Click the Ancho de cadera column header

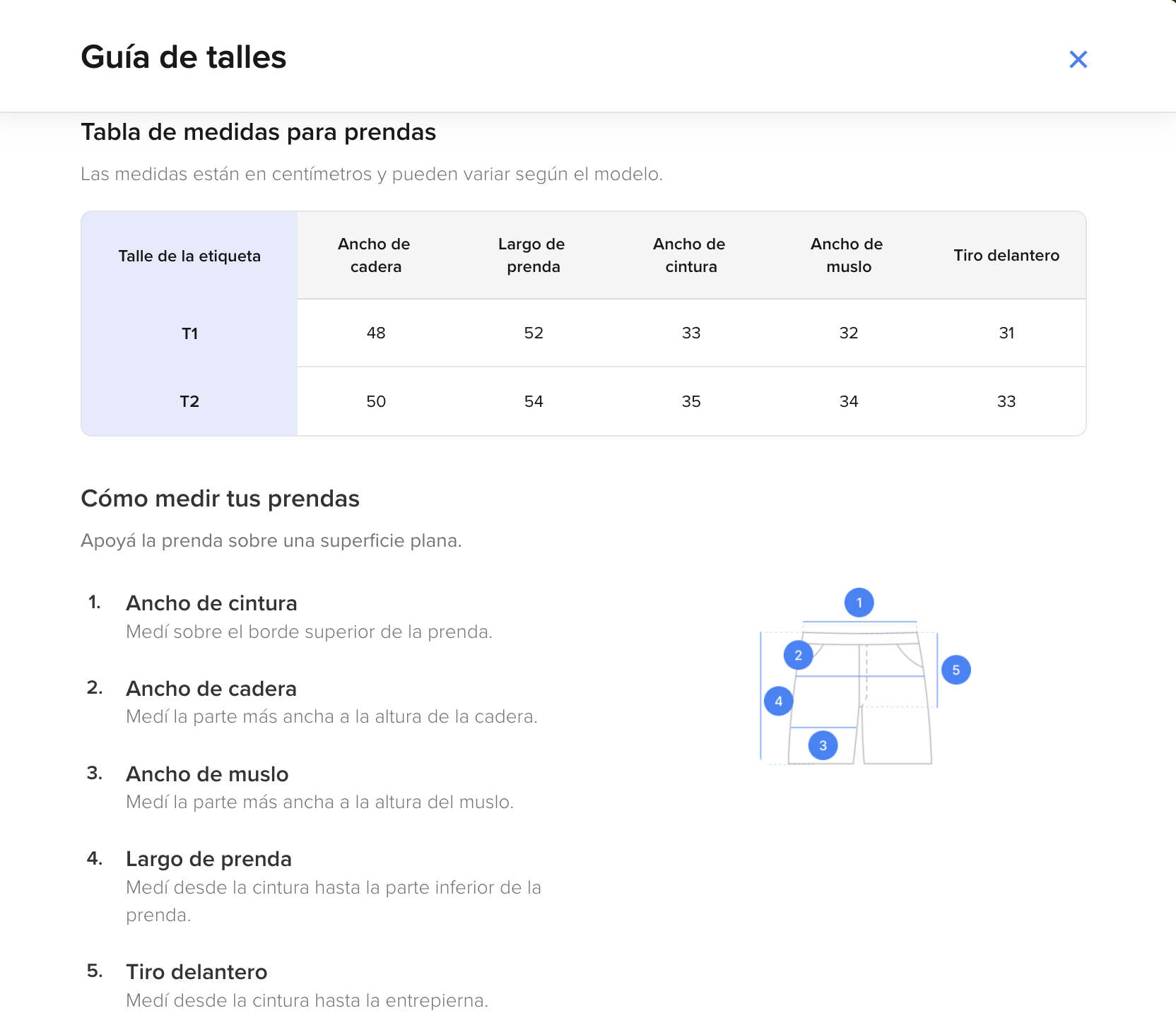pos(375,255)
